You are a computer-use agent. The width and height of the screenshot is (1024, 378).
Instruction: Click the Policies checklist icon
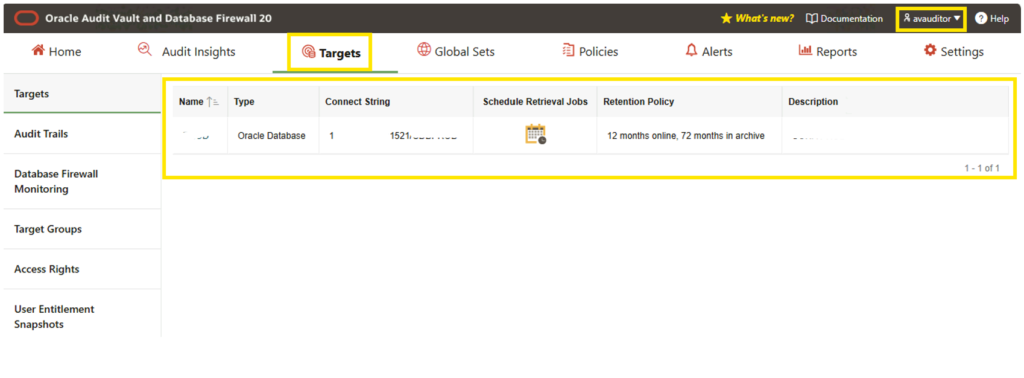tap(568, 50)
